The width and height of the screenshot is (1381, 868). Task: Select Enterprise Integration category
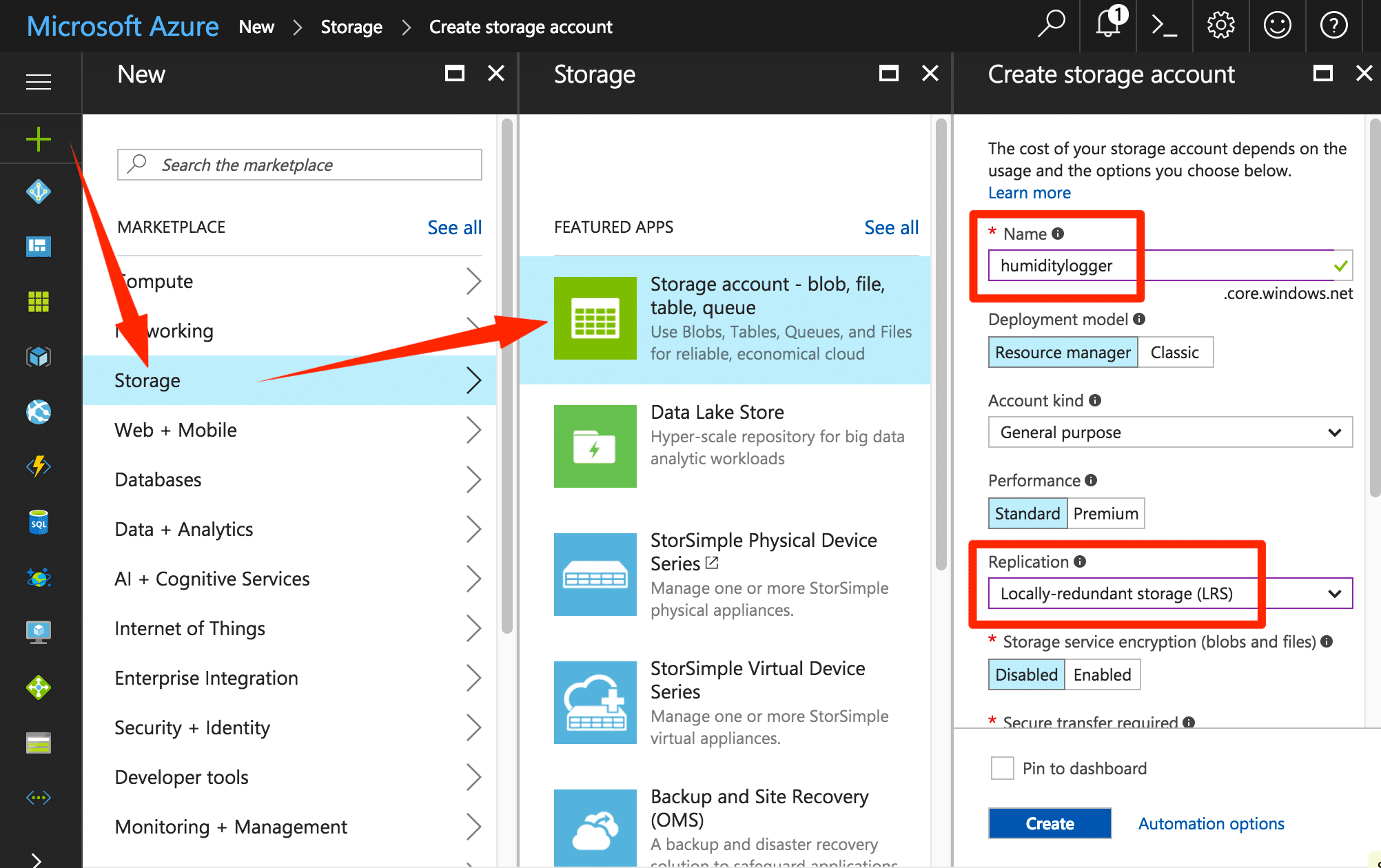289,678
